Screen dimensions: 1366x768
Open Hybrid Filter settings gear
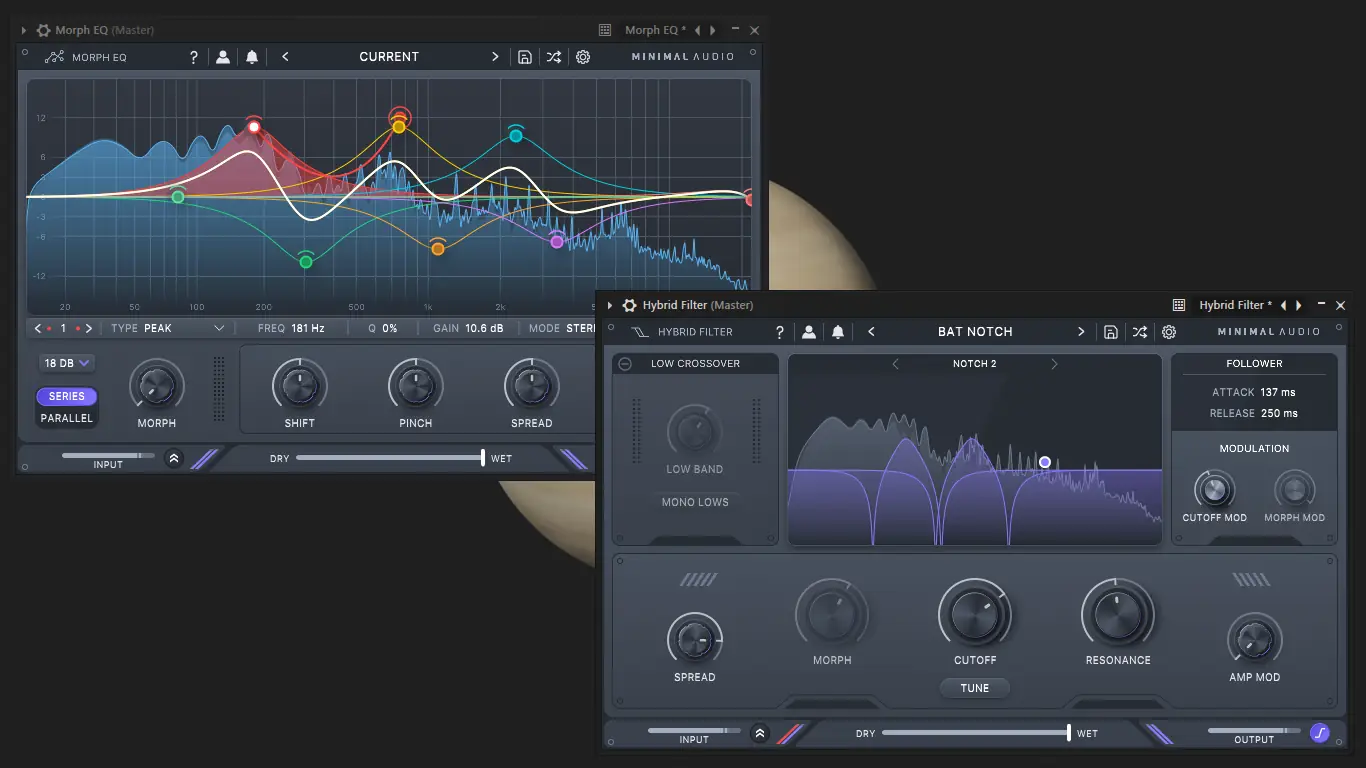[x=1169, y=332]
